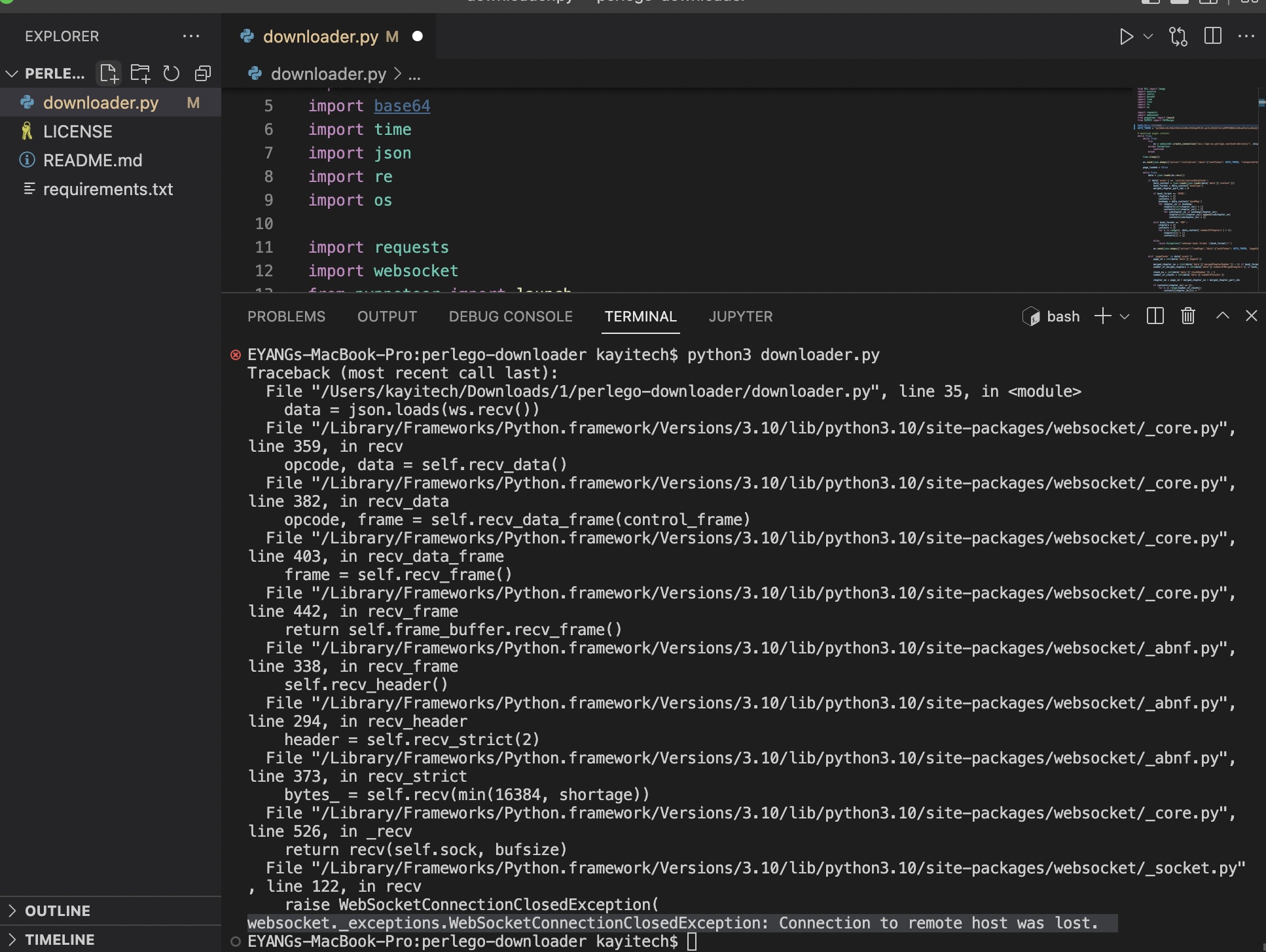Image resolution: width=1266 pixels, height=952 pixels.
Task: Expand the TIMELINE section
Action: [59, 940]
